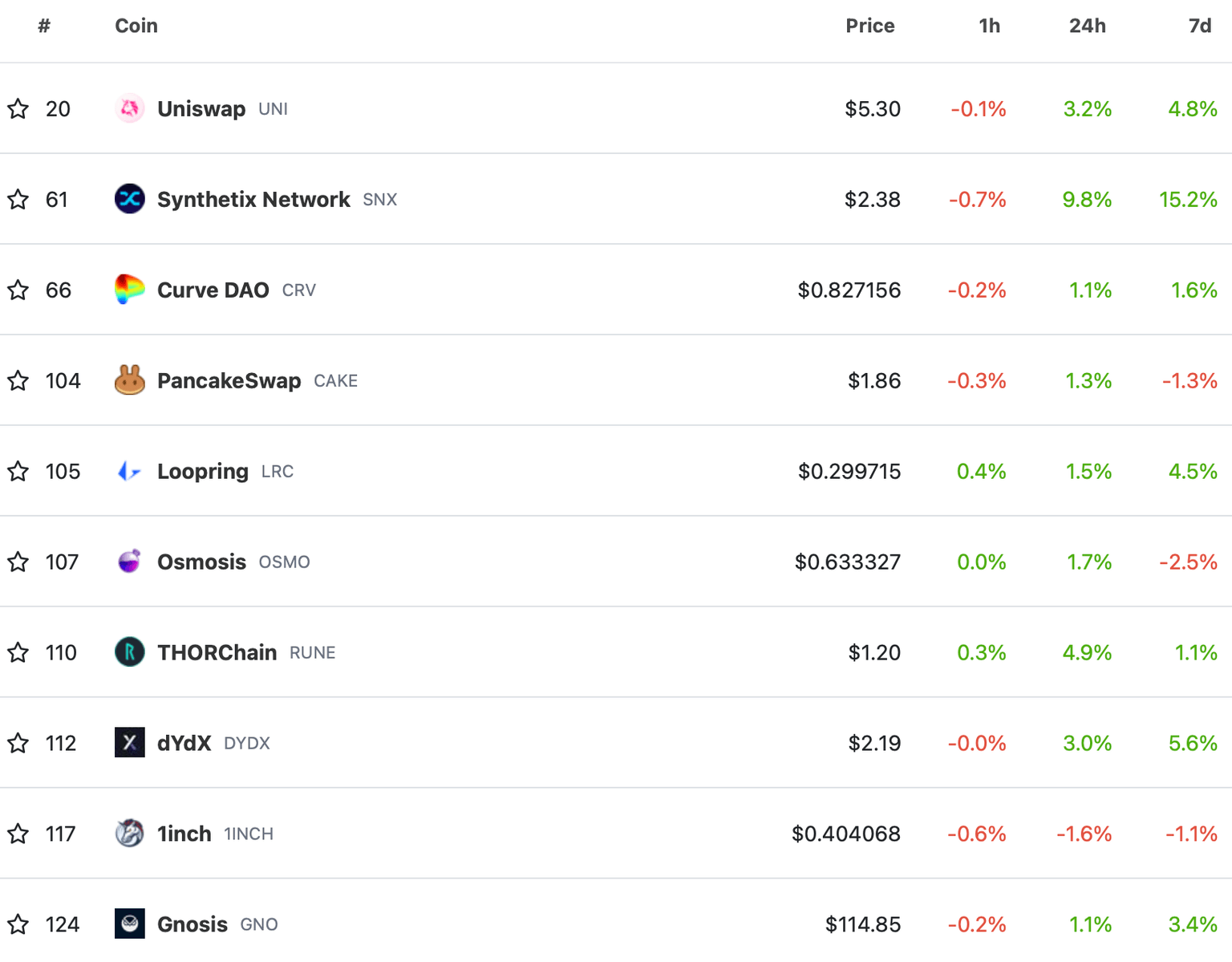1232x962 pixels.
Task: Click the Uniswap coin logo
Action: tap(130, 109)
